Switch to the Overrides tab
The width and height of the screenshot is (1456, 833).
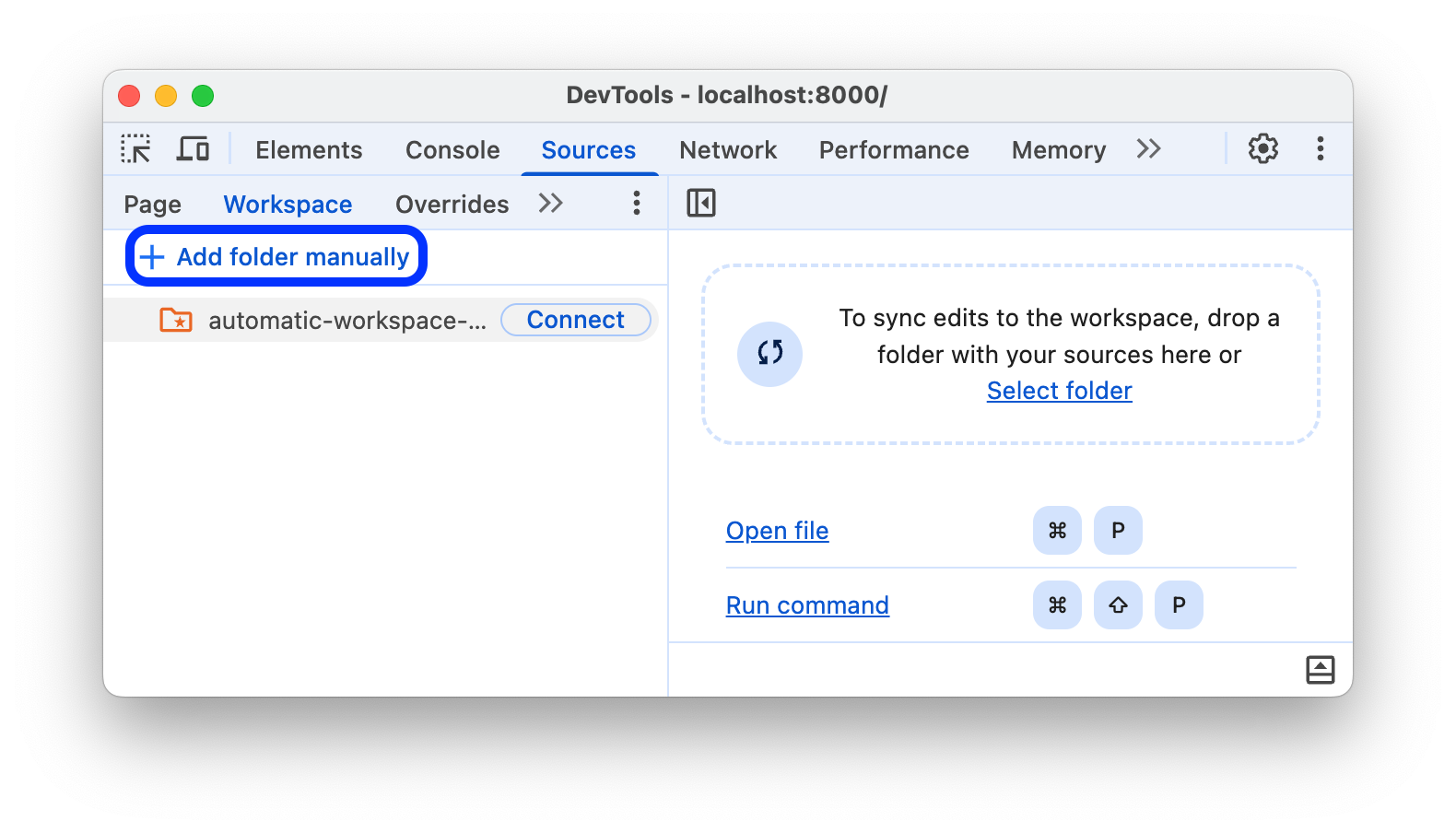click(452, 204)
